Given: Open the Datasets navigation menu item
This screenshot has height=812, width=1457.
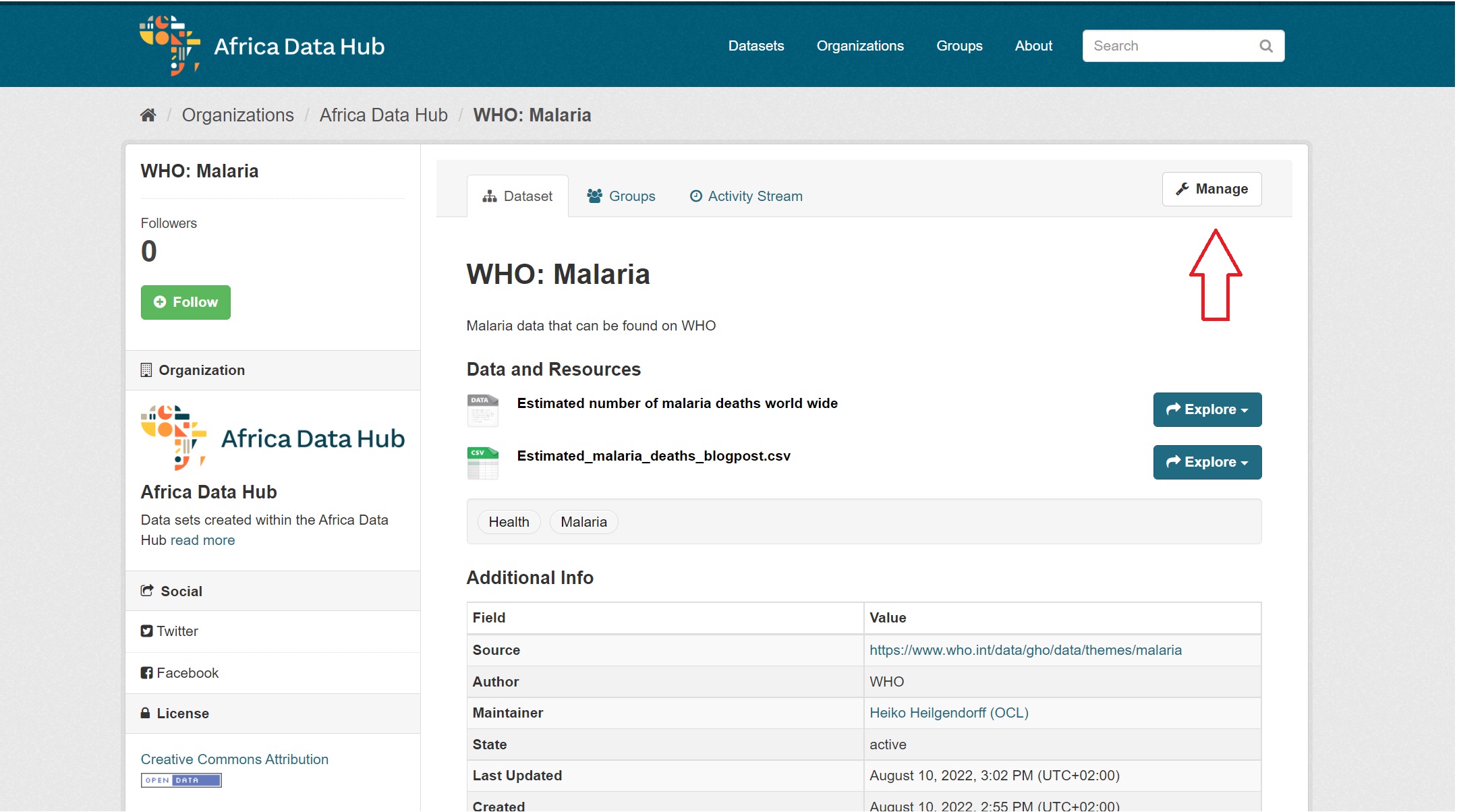Looking at the screenshot, I should click(755, 46).
